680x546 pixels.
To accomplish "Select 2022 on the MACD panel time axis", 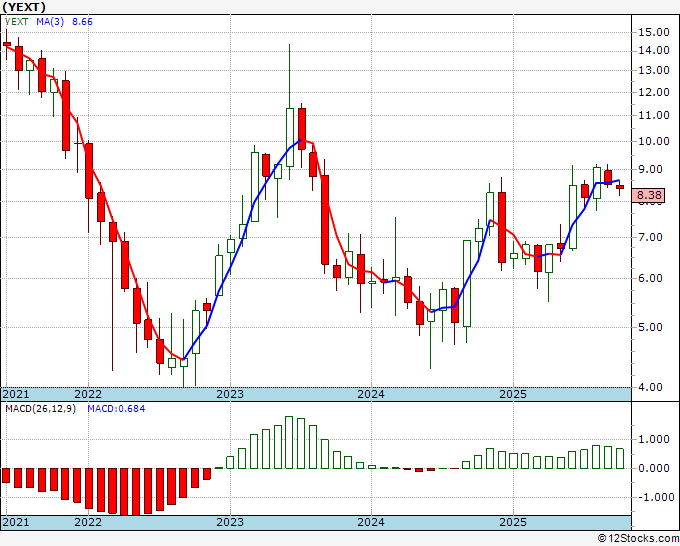I will click(x=88, y=522).
